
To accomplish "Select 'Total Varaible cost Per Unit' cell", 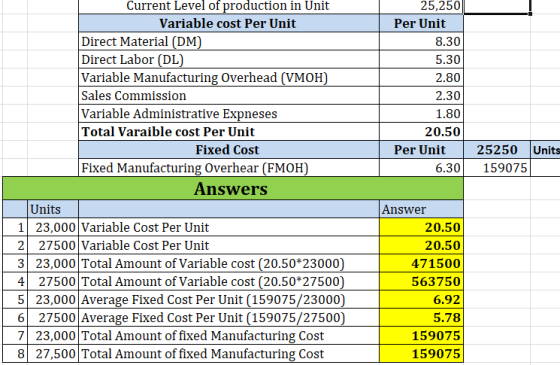I will click(x=229, y=132).
